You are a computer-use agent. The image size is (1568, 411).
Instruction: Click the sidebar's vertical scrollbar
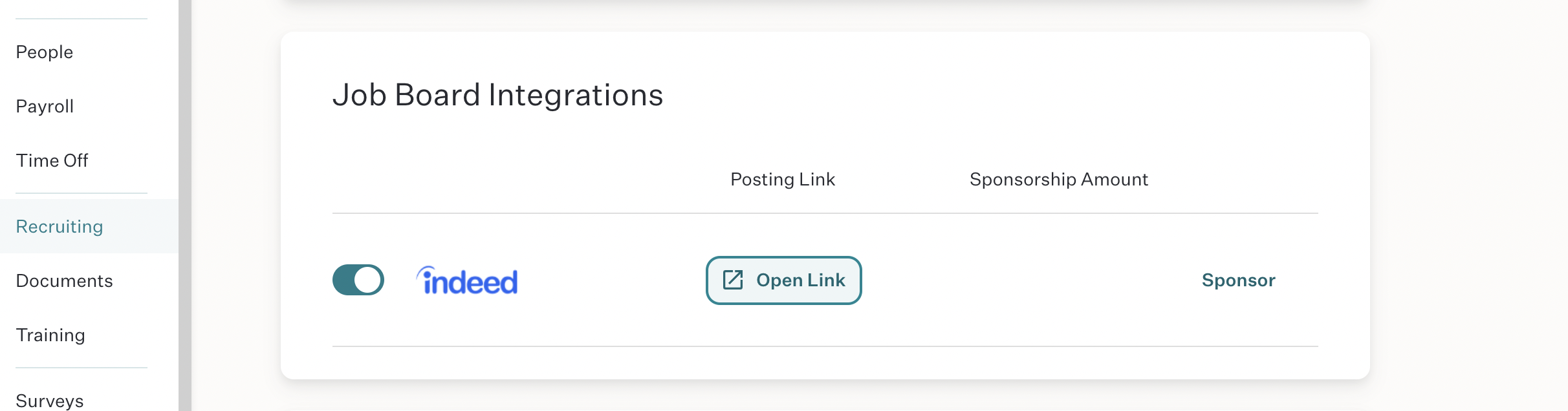pos(185,205)
